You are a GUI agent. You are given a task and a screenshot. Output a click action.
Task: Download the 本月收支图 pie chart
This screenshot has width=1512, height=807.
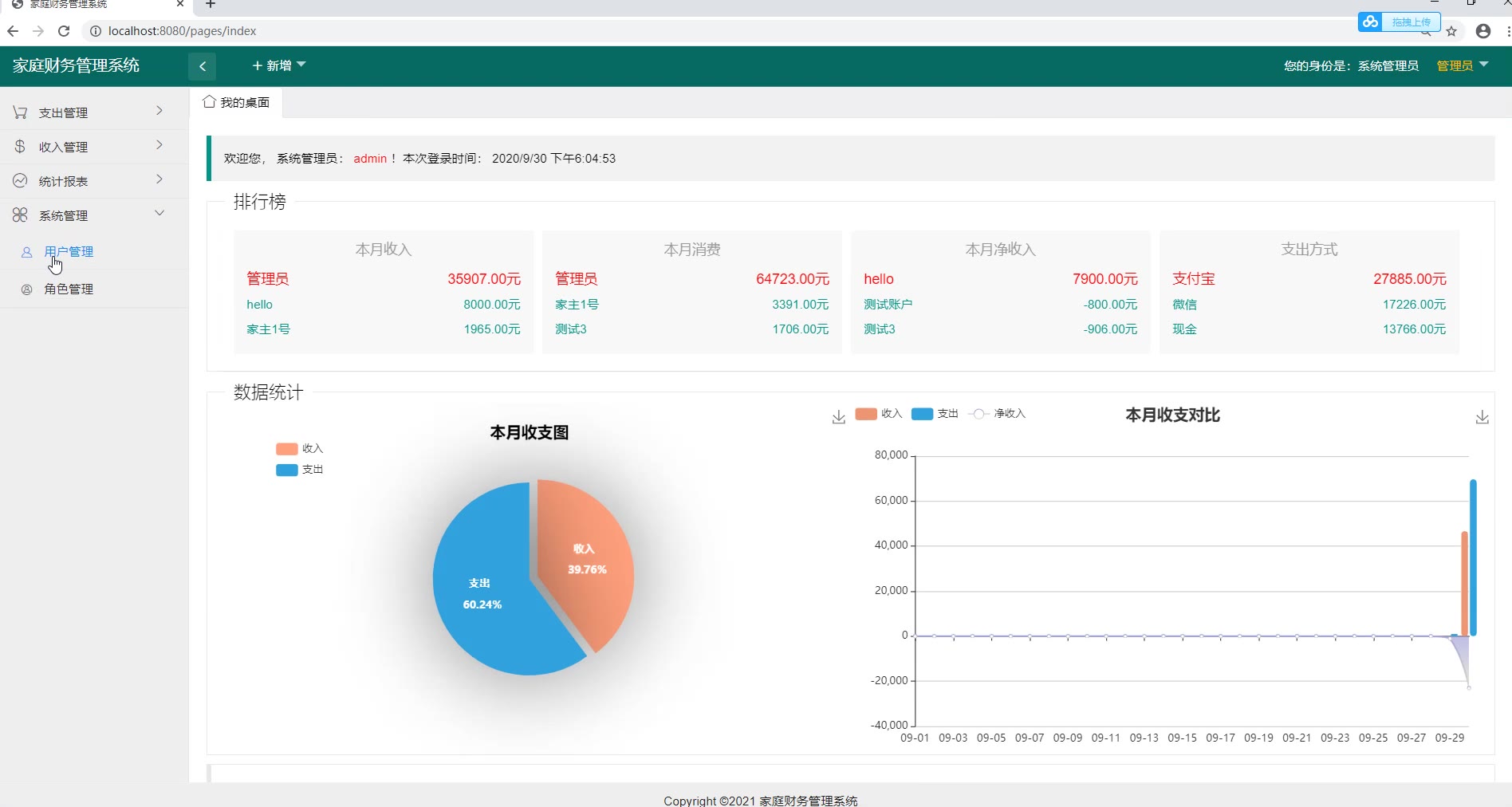pyautogui.click(x=838, y=417)
